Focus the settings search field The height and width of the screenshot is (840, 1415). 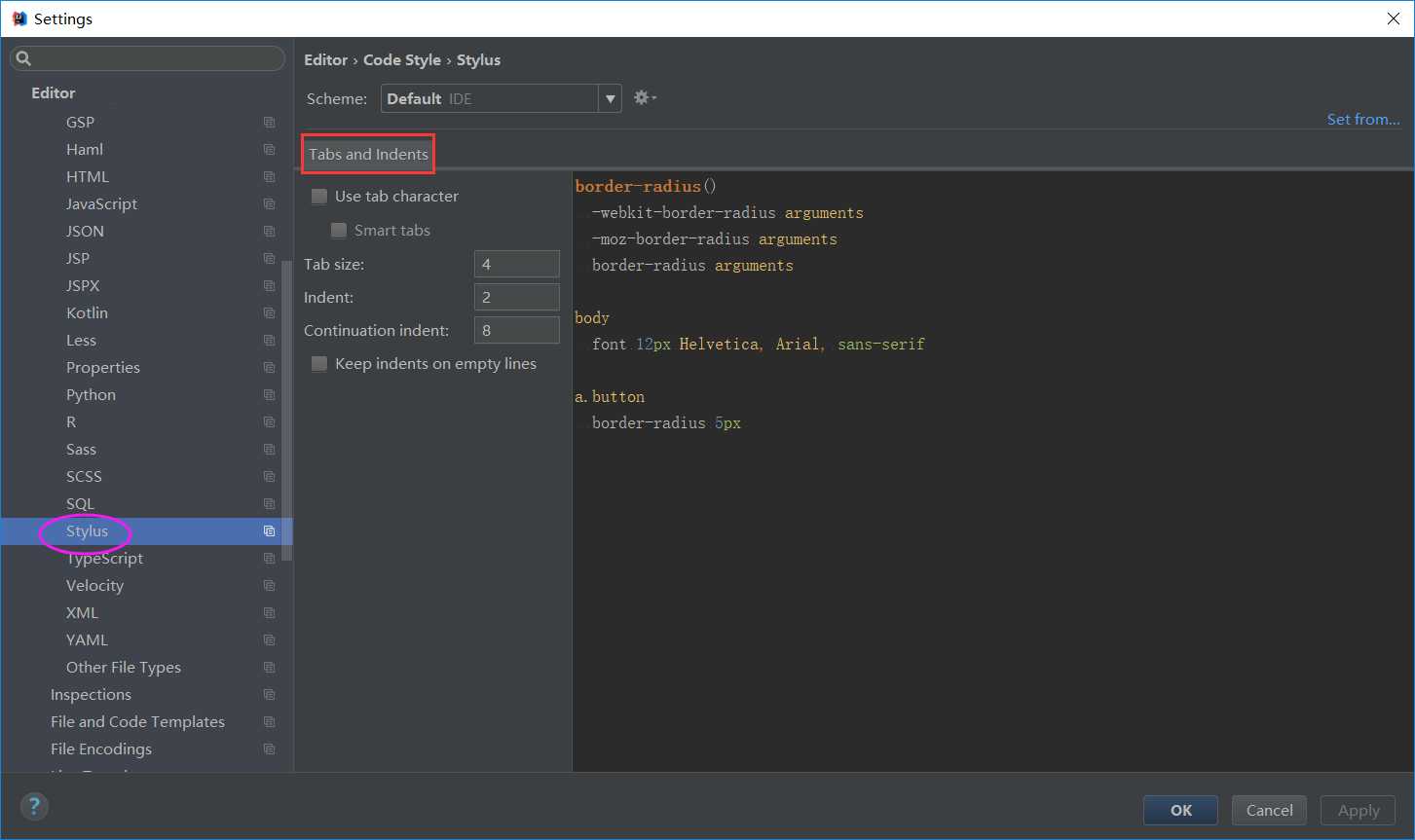click(x=147, y=58)
